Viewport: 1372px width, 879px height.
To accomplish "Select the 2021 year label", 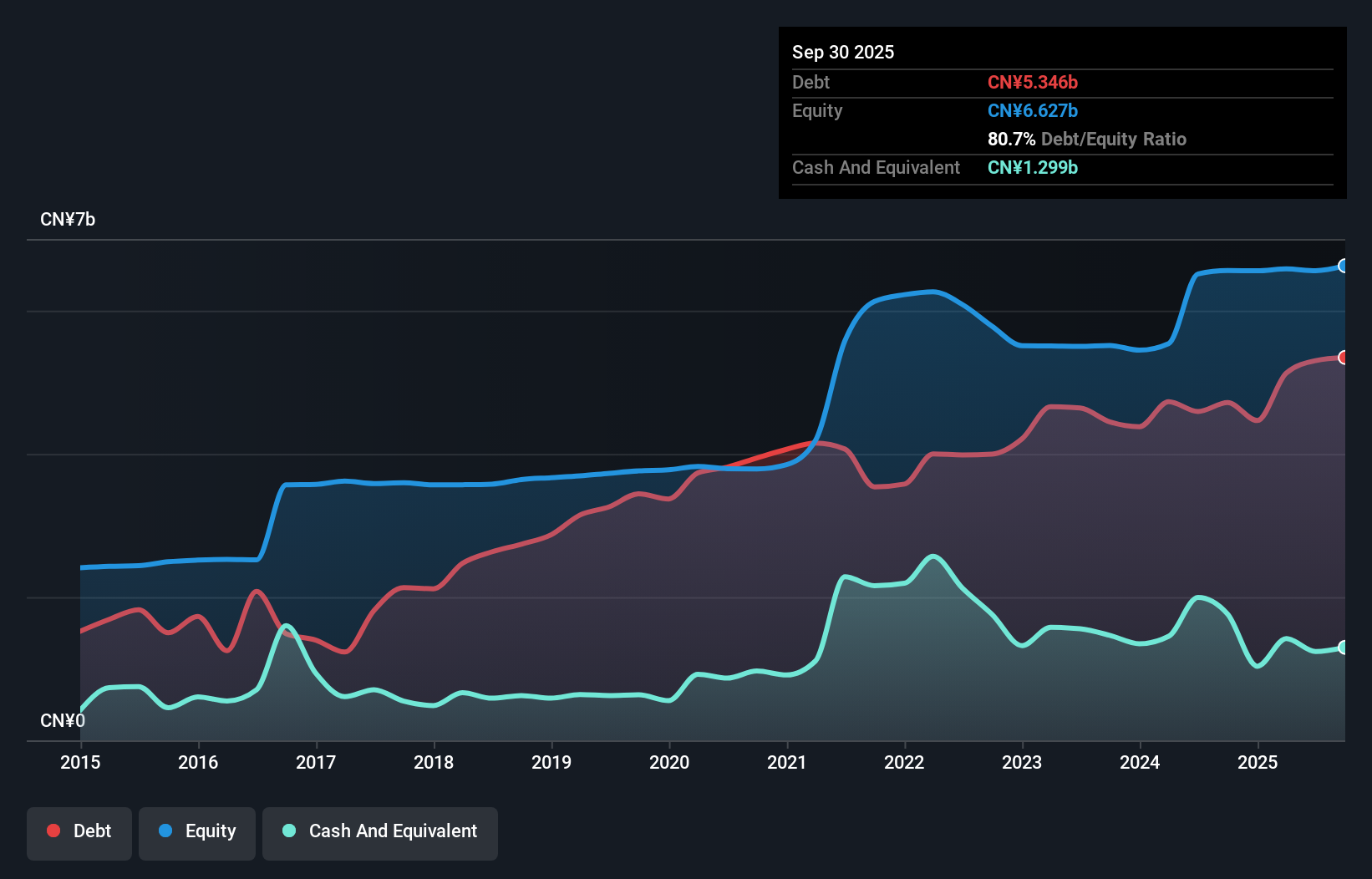I will tap(786, 762).
